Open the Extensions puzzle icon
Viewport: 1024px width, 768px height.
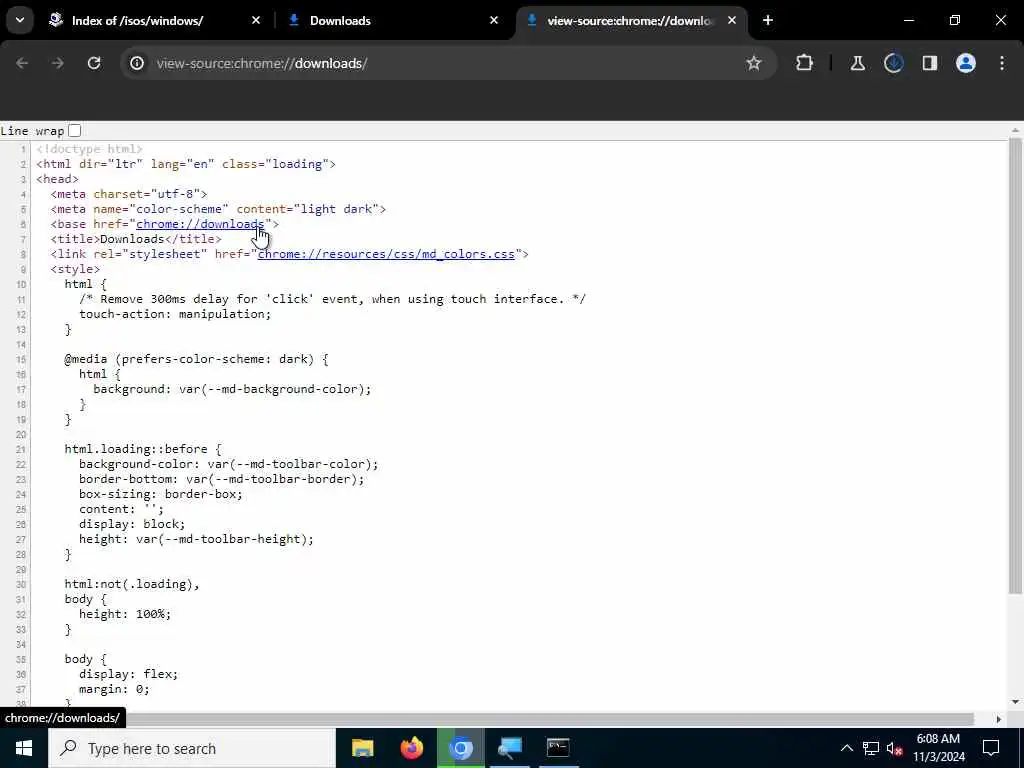[805, 63]
